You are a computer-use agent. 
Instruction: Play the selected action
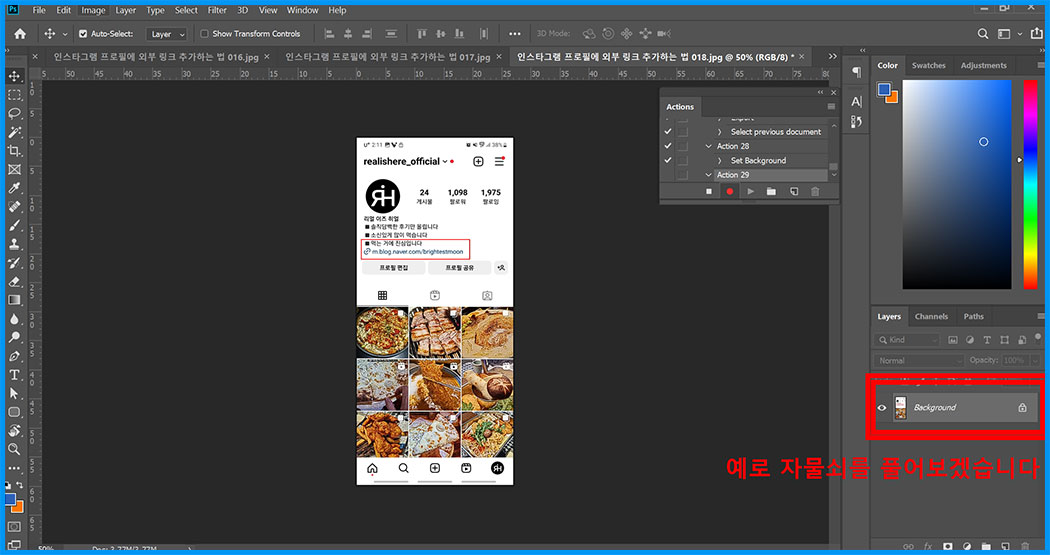[751, 191]
